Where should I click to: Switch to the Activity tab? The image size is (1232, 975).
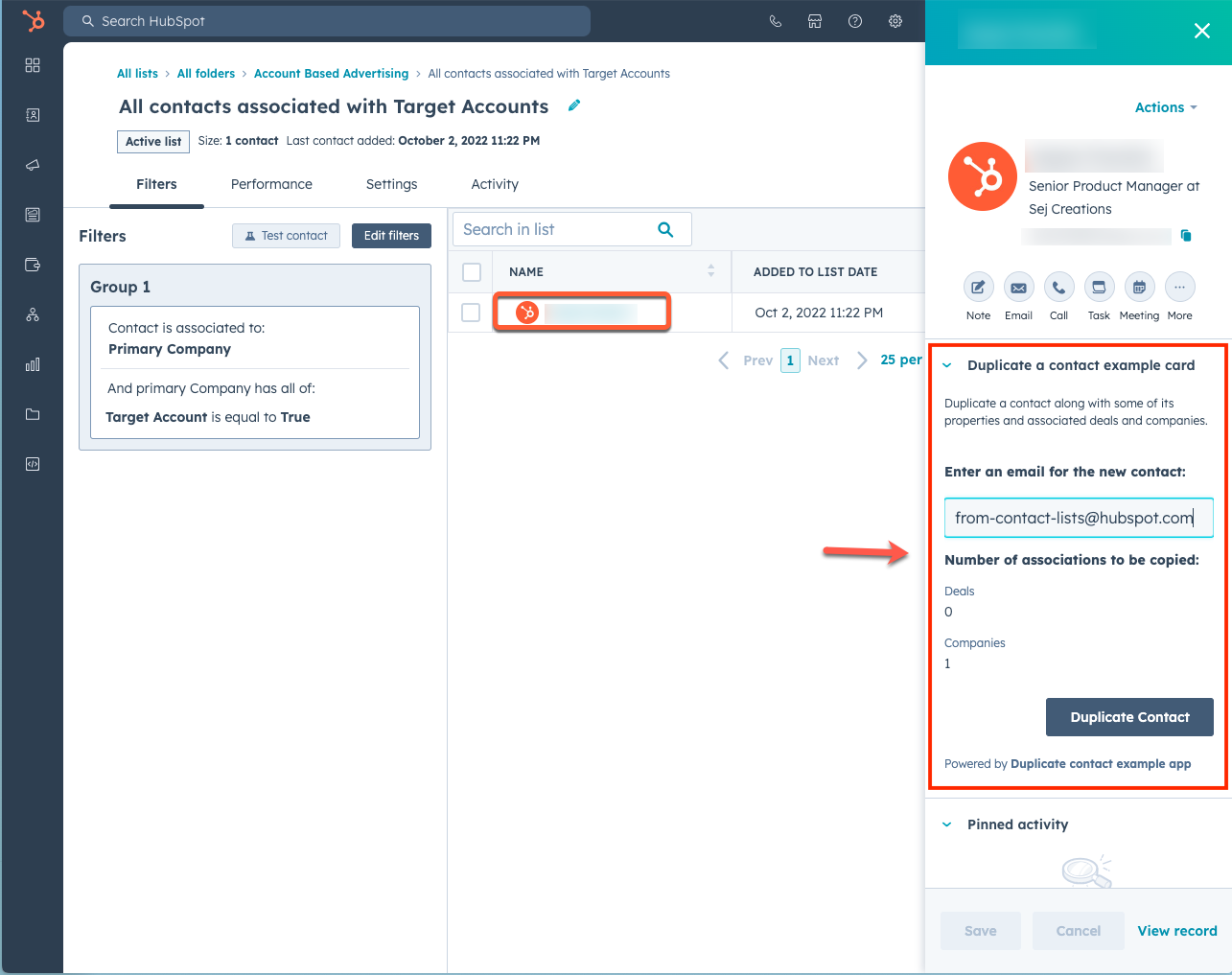click(495, 184)
